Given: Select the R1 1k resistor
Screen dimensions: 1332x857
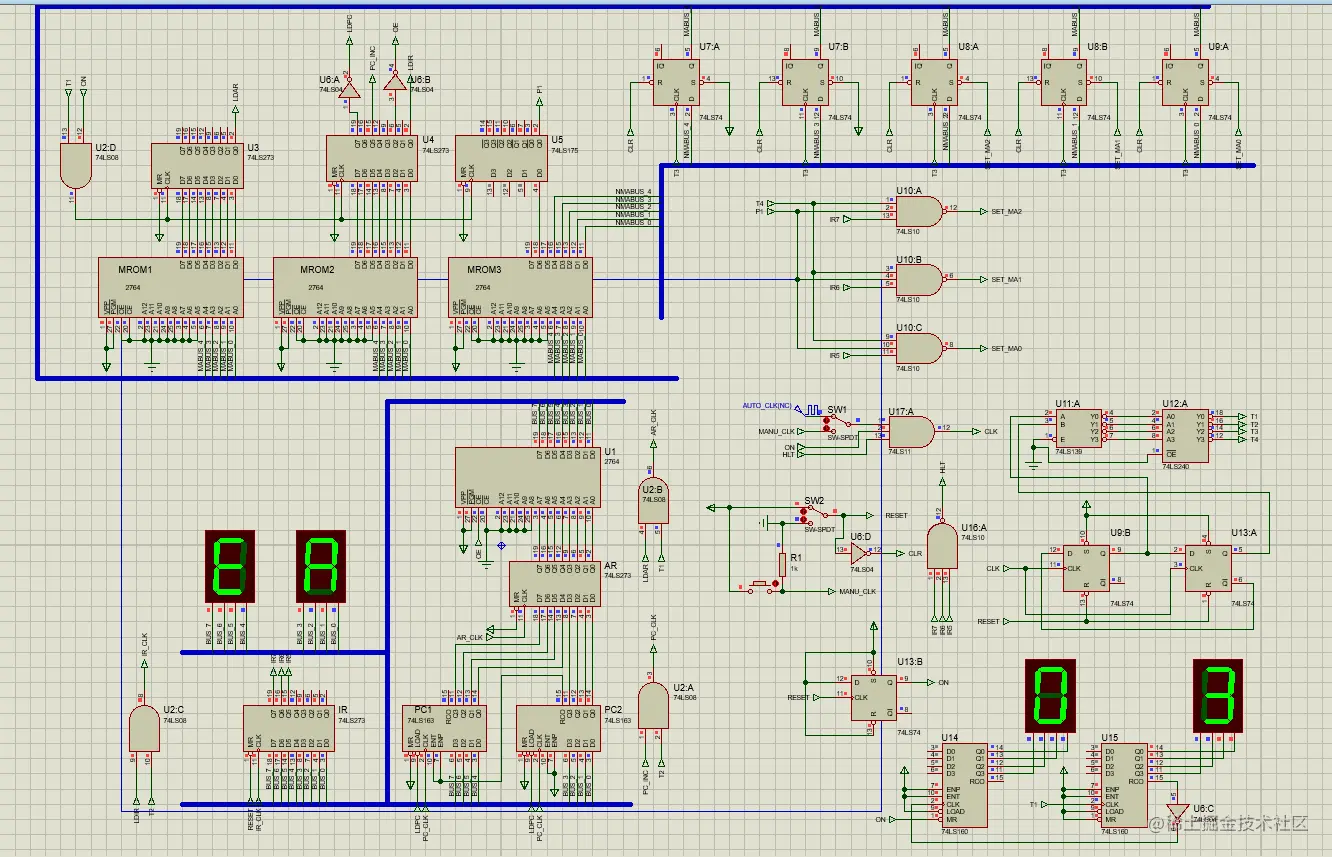Looking at the screenshot, I should tap(782, 564).
